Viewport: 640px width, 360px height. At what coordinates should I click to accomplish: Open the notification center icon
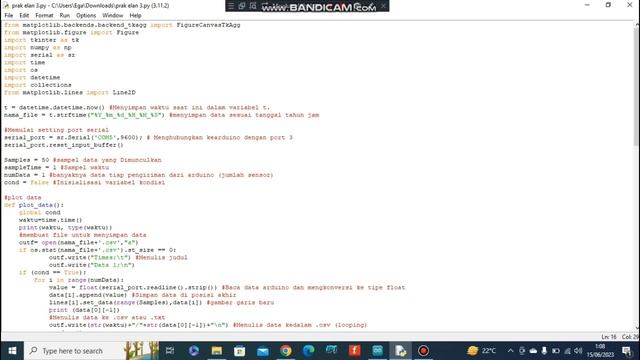pyautogui.click(x=627, y=351)
